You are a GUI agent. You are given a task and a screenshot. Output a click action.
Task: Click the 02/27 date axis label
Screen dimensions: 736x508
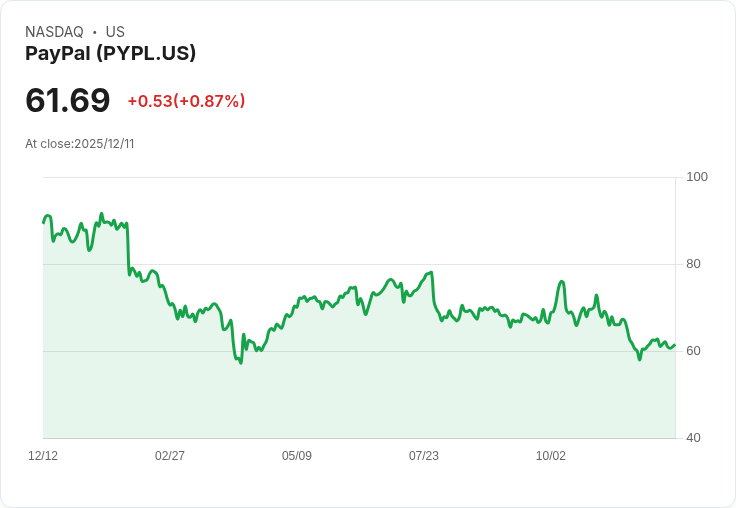pyautogui.click(x=170, y=456)
